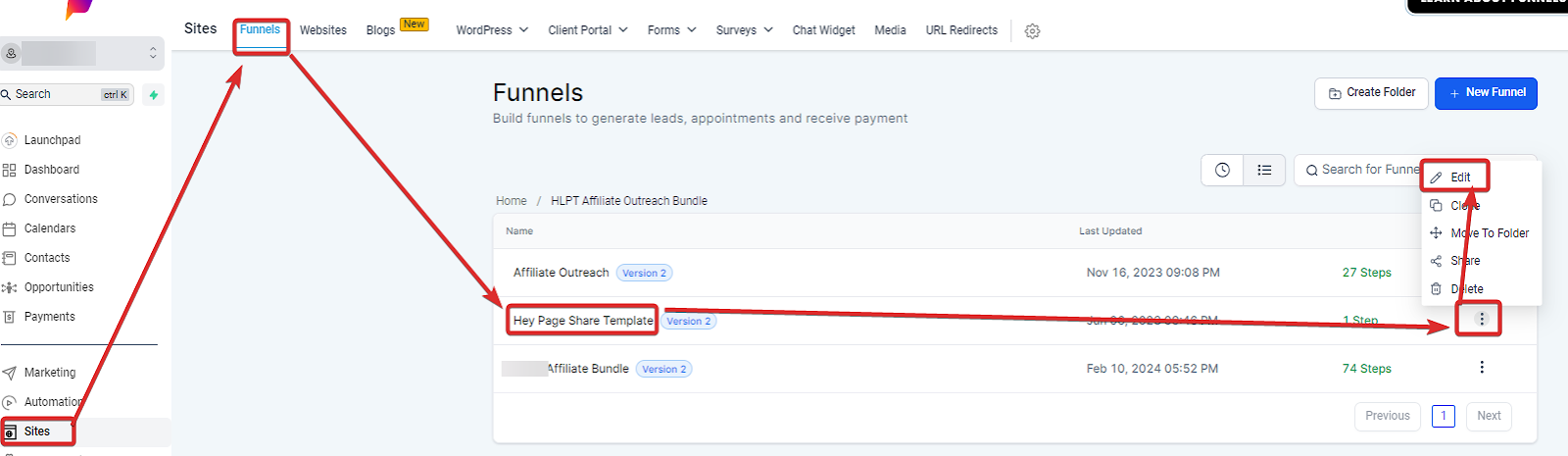Screen dimensions: 1568x456
Task: Expand the account switcher arrows
Action: click(153, 53)
